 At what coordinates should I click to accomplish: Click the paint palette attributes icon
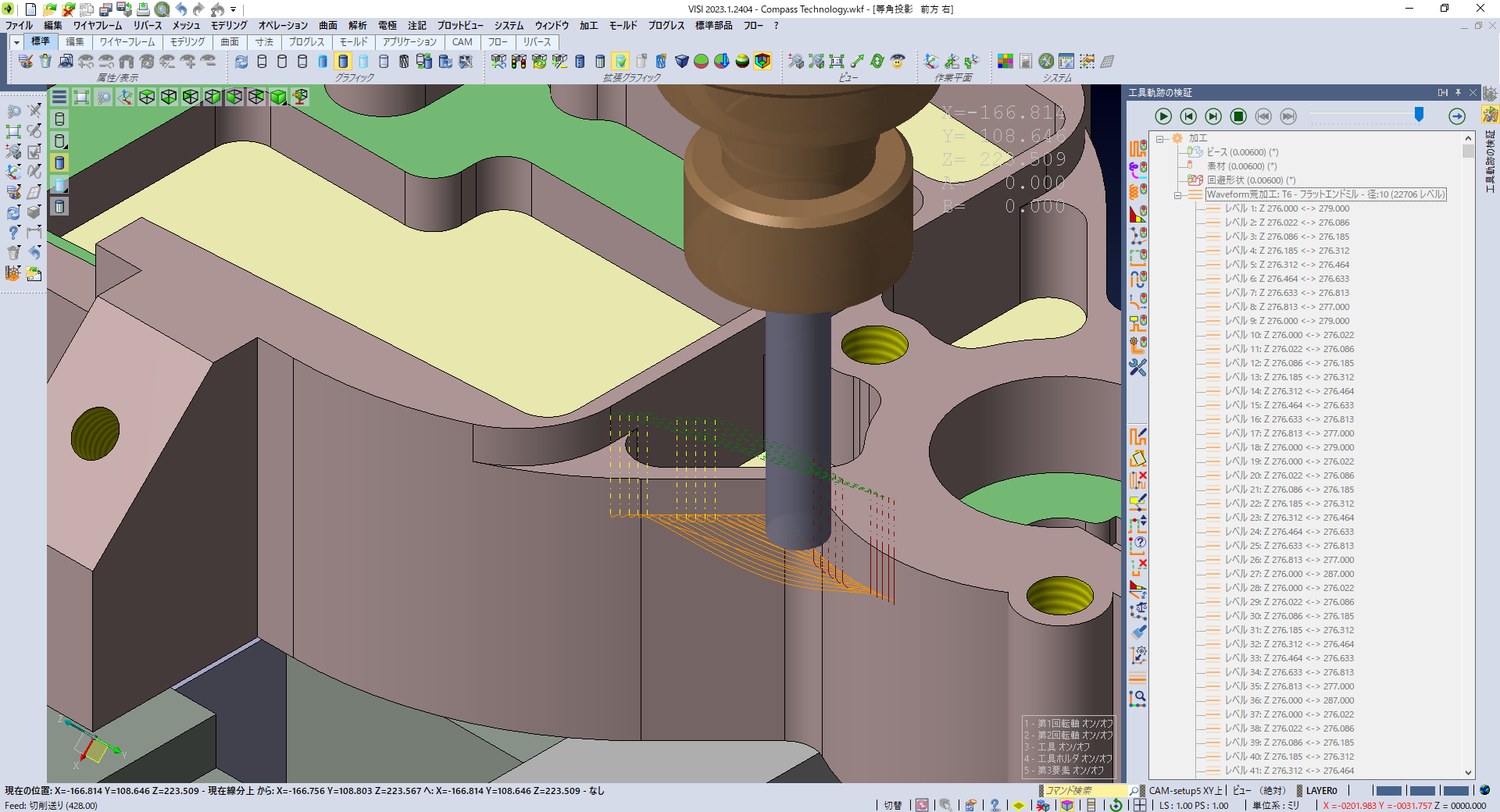click(25, 61)
